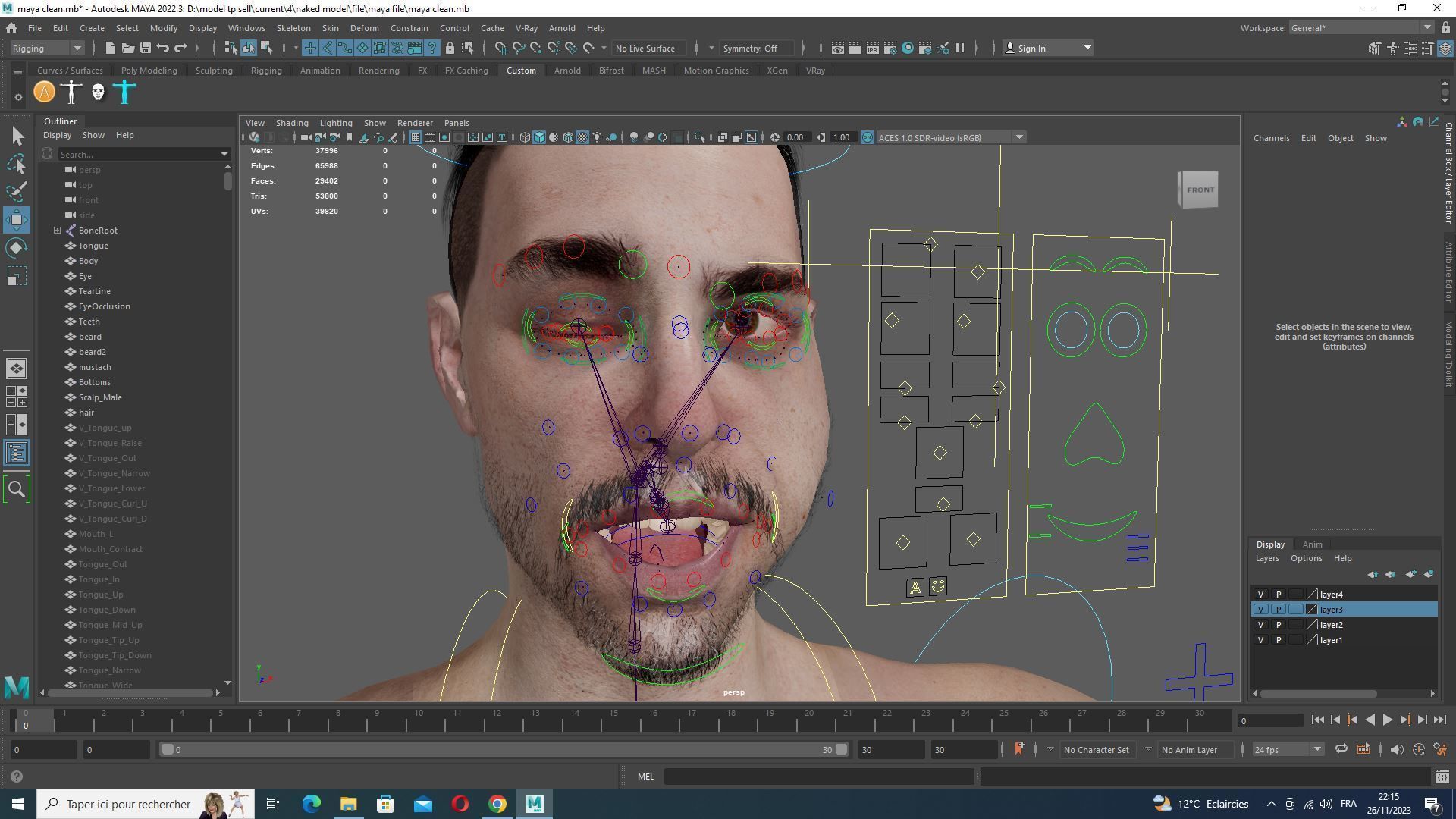Choose the Paint selection tool
Viewport: 1456px width, 819px height.
point(17,191)
